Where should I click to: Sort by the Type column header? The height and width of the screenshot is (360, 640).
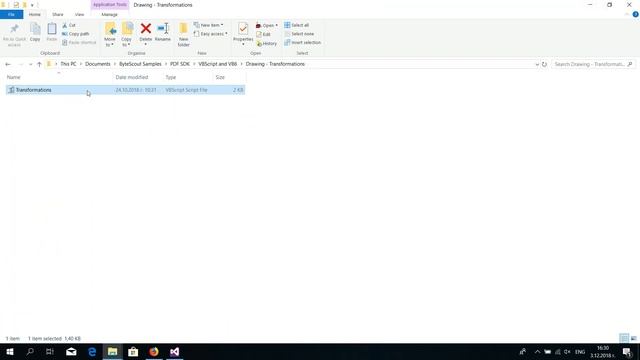click(x=171, y=77)
